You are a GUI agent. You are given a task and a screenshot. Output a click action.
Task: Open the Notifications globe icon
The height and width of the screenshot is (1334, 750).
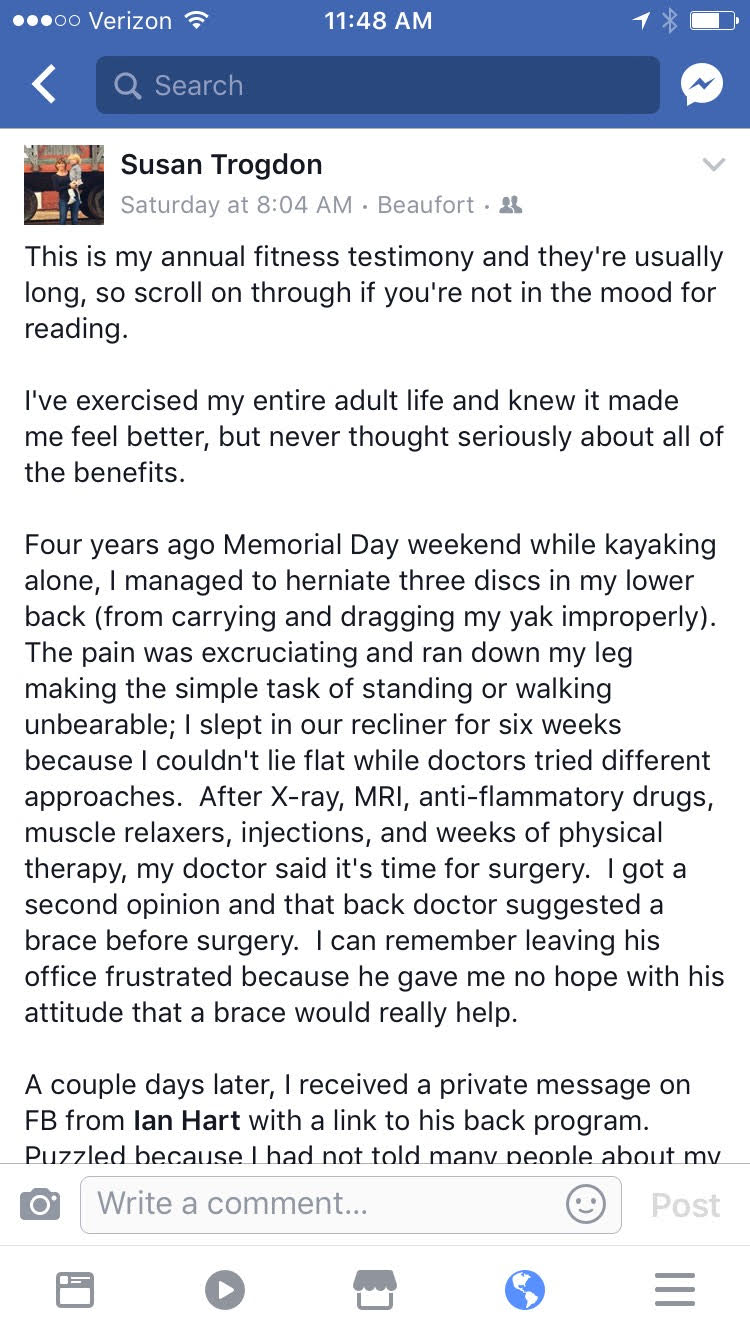click(x=525, y=1290)
